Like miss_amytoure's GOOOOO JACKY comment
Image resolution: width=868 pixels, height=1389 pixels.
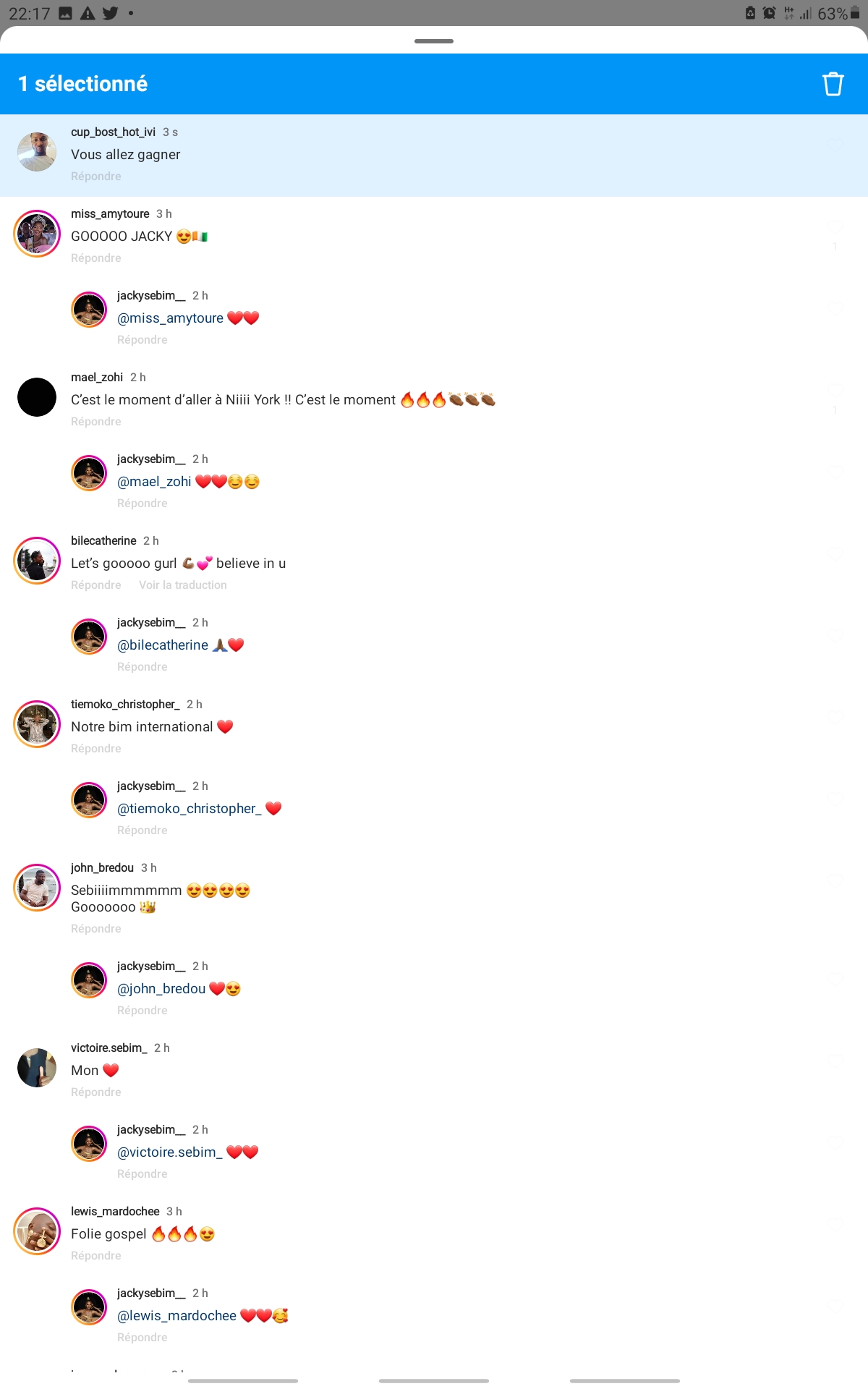[x=835, y=226]
